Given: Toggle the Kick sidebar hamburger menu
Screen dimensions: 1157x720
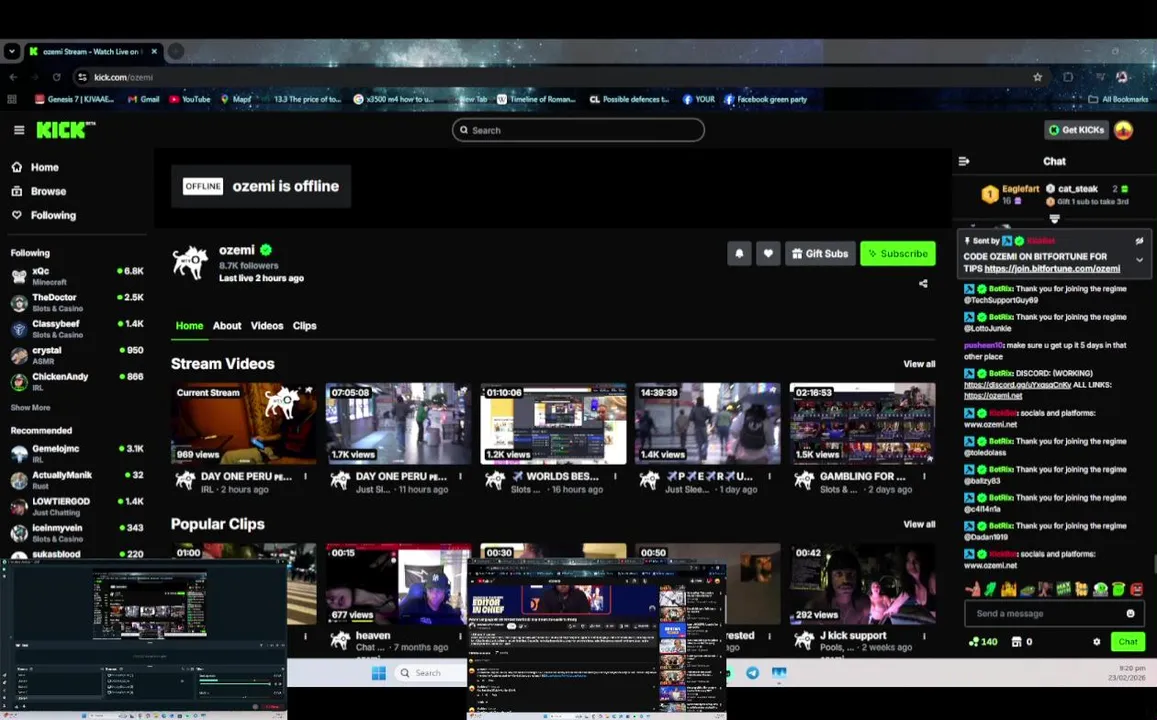Looking at the screenshot, I should [x=19, y=130].
